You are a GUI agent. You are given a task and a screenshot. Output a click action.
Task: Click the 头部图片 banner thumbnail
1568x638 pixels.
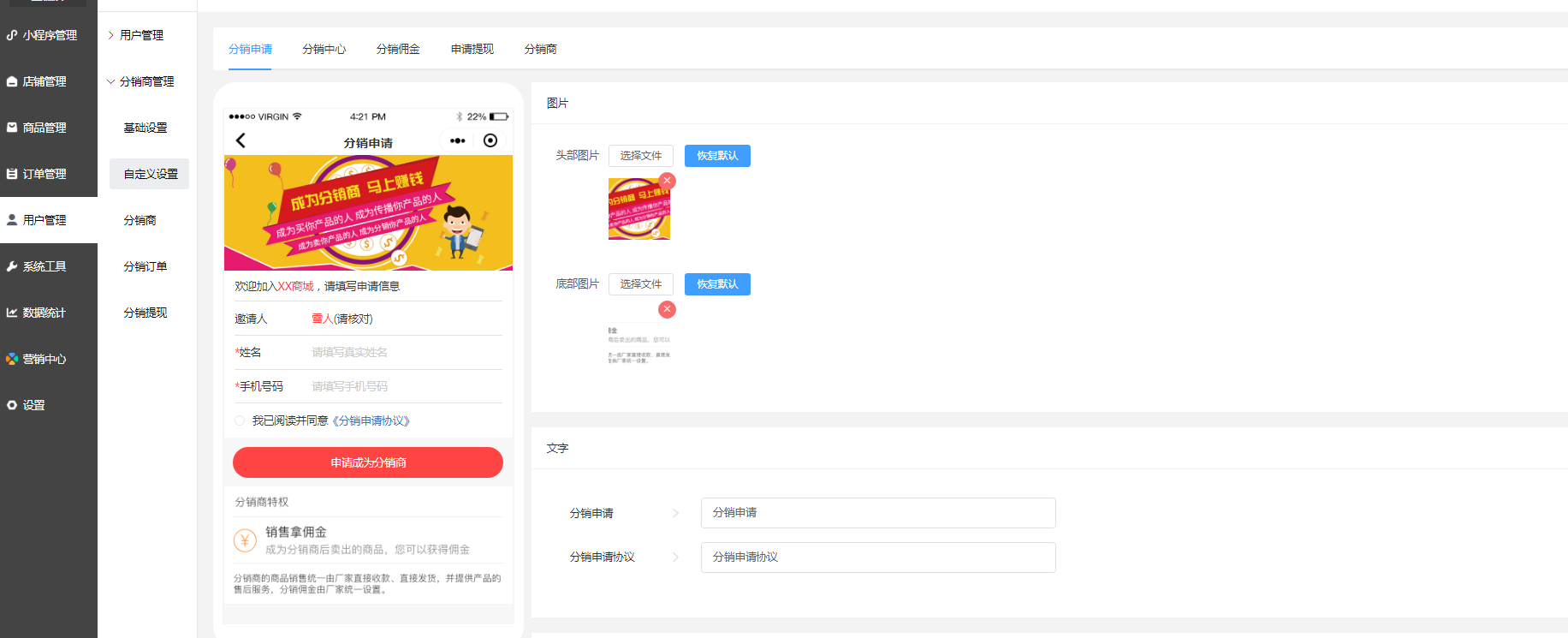tap(639, 209)
